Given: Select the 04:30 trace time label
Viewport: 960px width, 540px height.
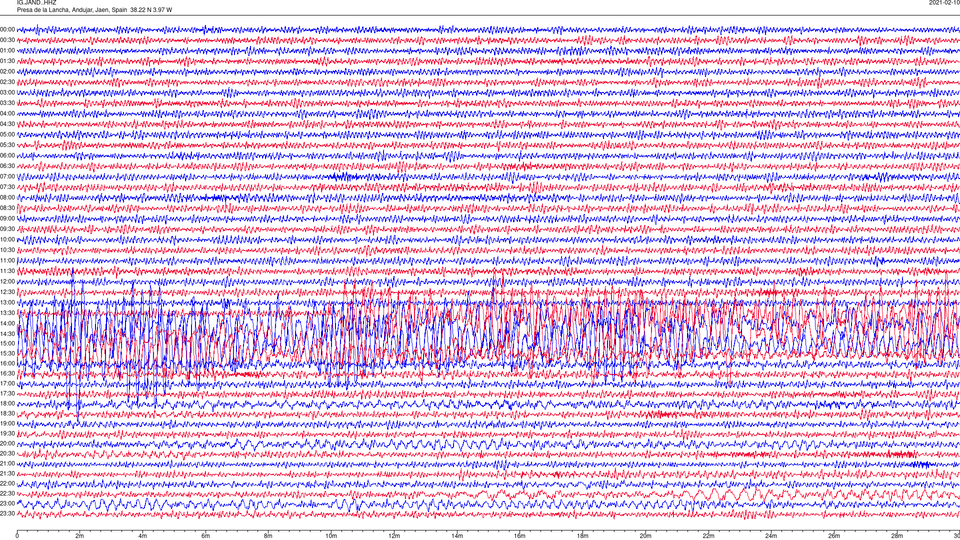Looking at the screenshot, I should [7, 124].
